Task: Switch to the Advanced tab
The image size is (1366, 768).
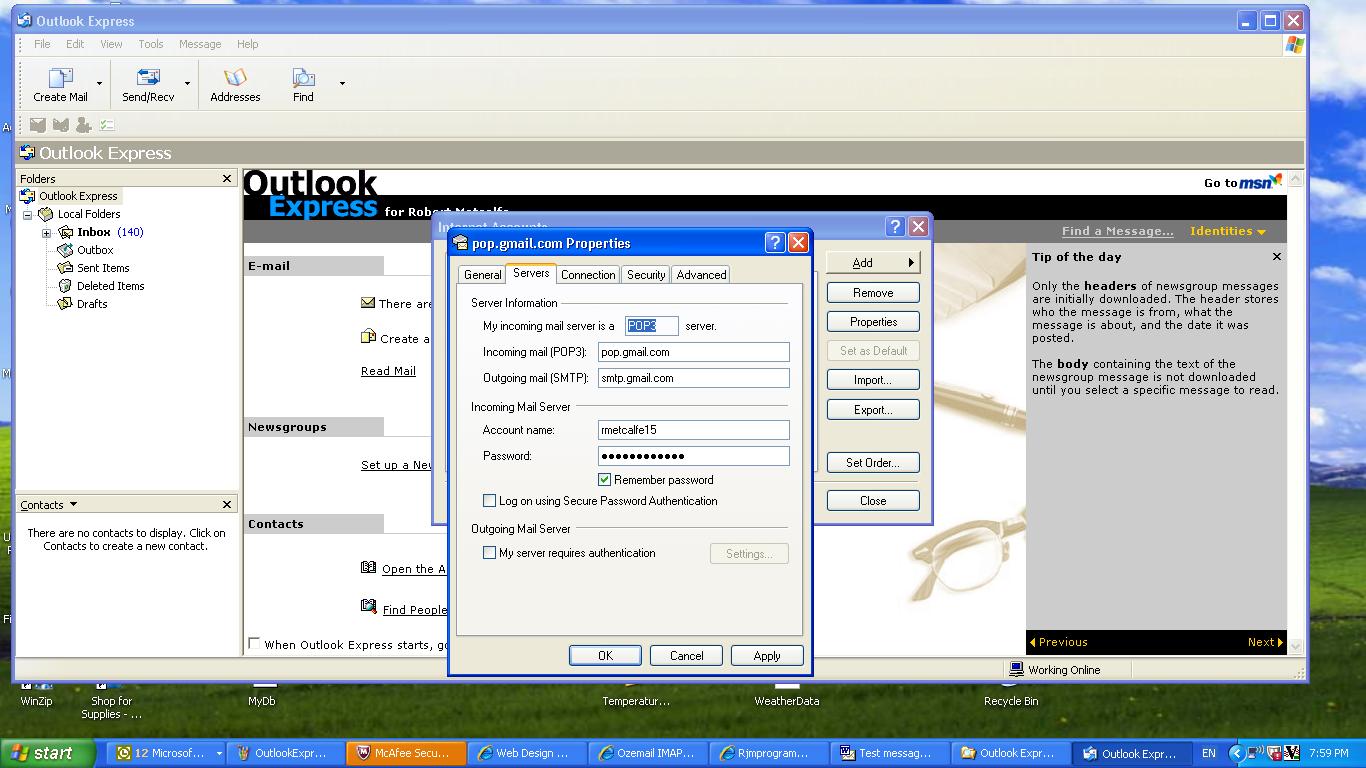Action: (701, 275)
